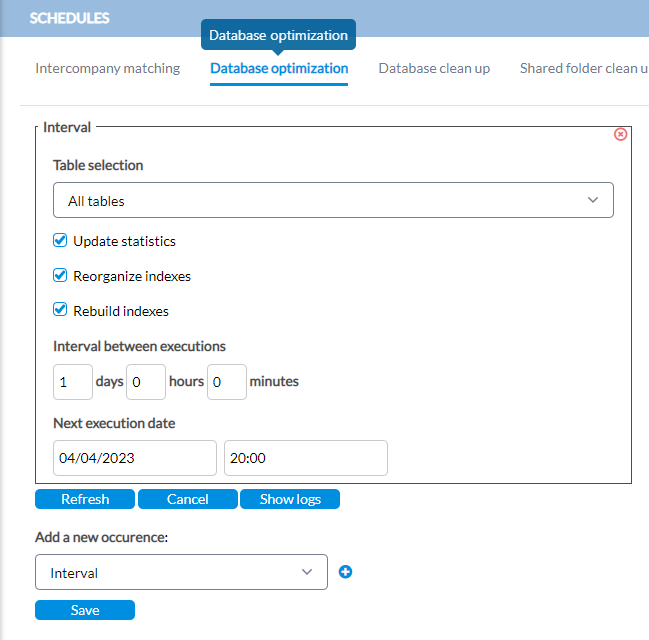Image resolution: width=649 pixels, height=640 pixels.
Task: Open the All tables dropdown
Action: pos(333,200)
